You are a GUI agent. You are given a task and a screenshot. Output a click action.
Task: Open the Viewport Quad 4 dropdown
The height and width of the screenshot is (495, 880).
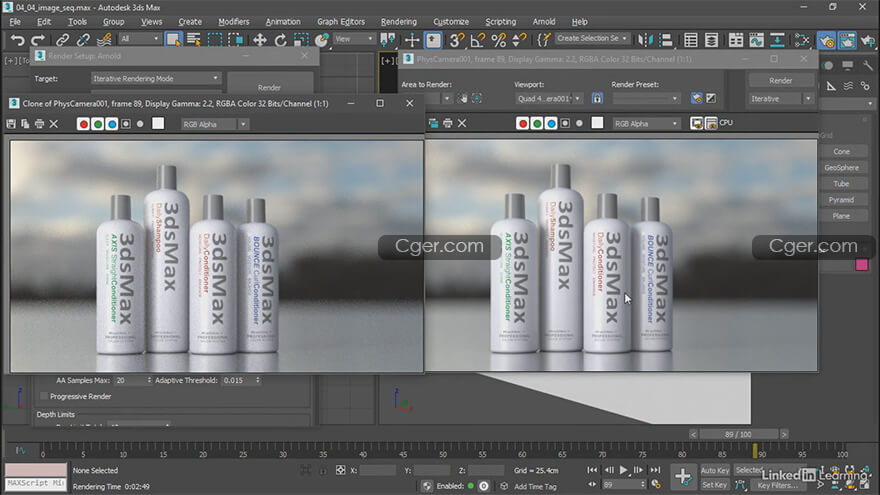[549, 99]
